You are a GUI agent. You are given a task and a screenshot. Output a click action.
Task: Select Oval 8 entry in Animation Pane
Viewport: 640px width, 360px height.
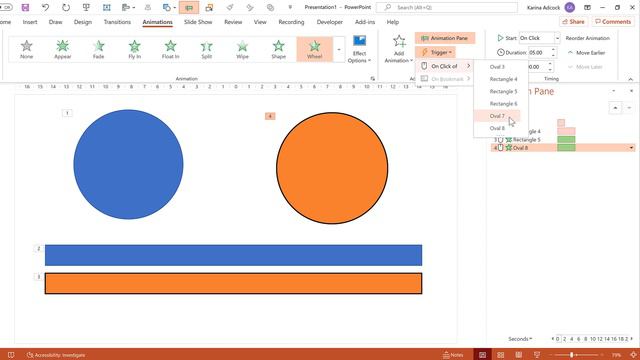pos(563,148)
